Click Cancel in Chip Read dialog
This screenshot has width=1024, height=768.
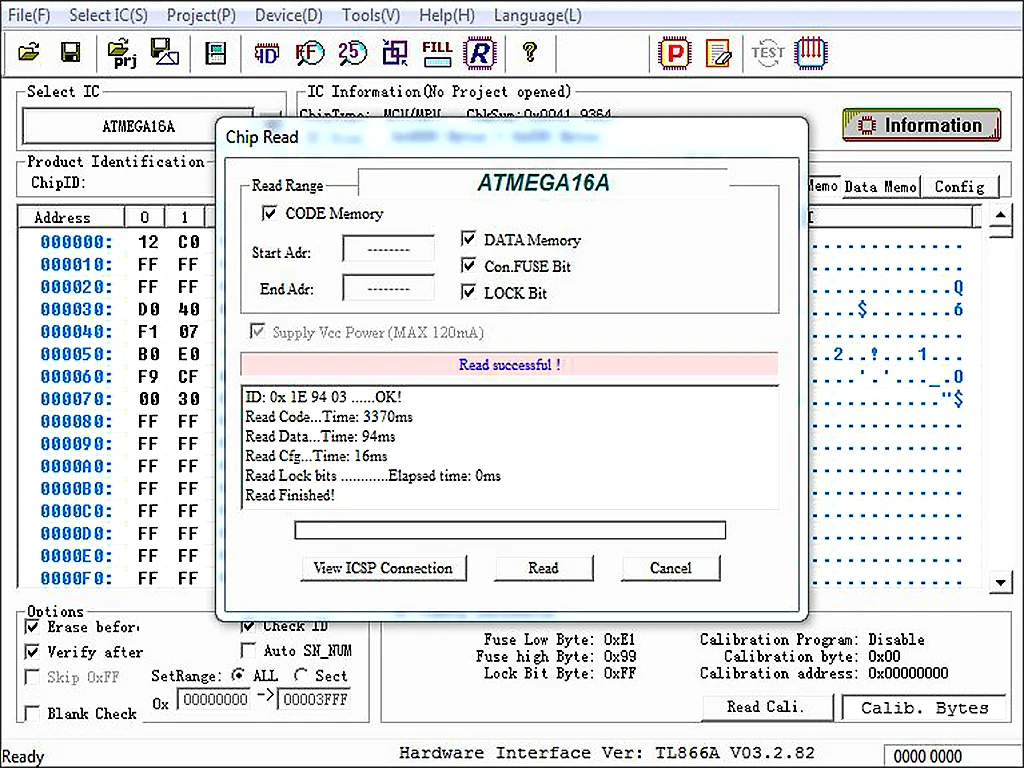pos(671,568)
